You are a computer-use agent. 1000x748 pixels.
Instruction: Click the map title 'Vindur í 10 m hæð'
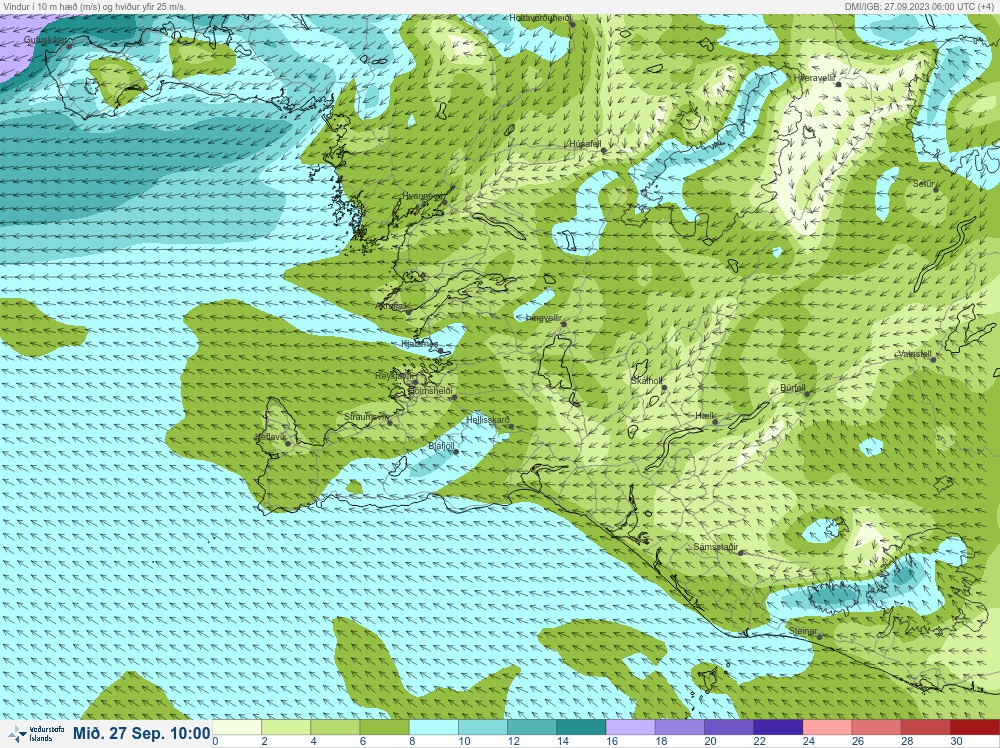click(40, 6)
